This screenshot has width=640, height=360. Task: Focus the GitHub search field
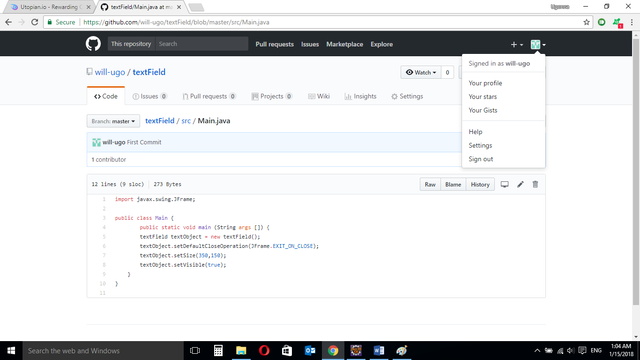point(201,44)
